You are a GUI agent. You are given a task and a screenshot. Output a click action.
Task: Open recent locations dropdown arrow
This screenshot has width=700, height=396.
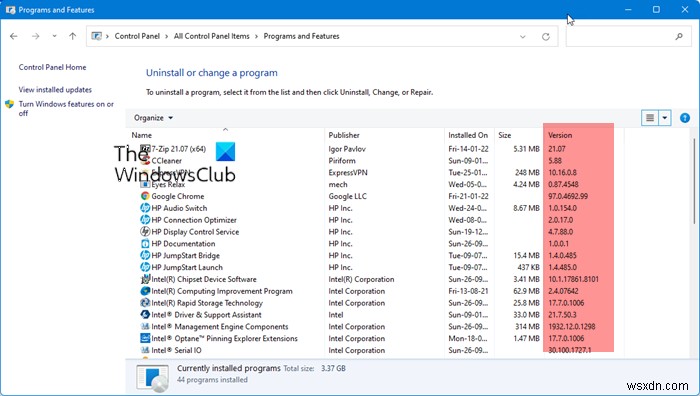[54, 36]
